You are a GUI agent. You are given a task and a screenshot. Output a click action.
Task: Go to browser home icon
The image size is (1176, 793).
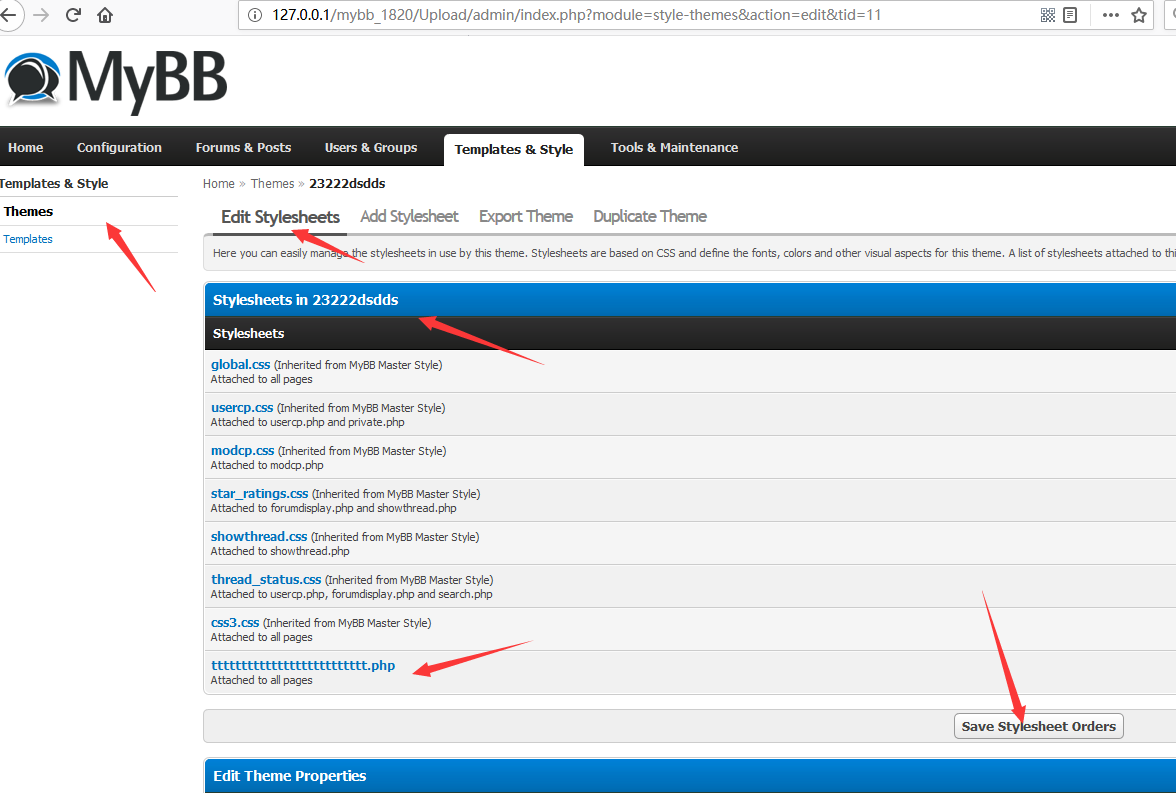[x=105, y=15]
